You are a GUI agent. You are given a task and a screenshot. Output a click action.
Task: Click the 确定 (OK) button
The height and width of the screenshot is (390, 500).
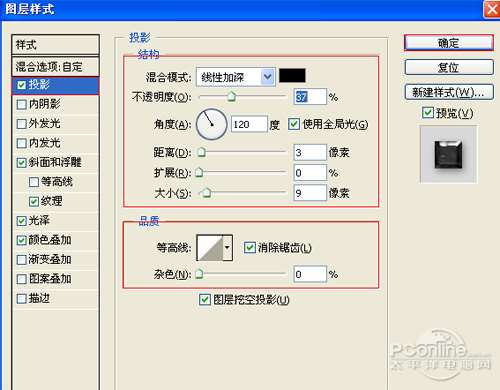(449, 43)
